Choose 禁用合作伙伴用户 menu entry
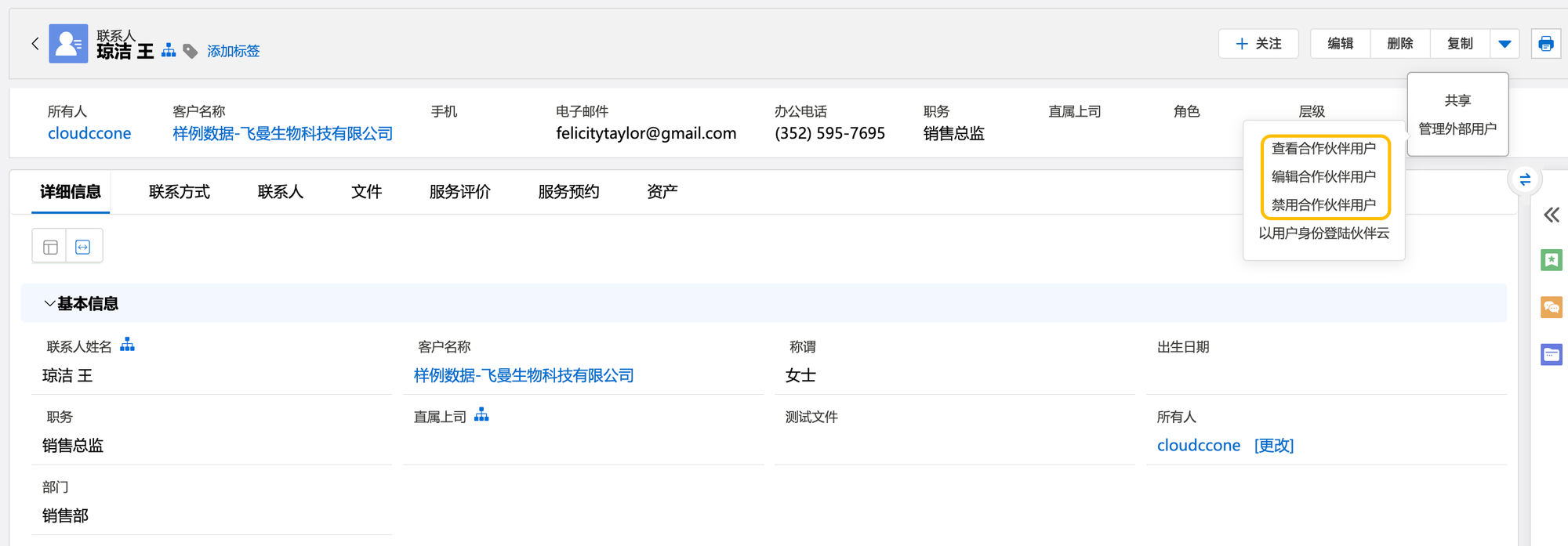 [x=1323, y=205]
